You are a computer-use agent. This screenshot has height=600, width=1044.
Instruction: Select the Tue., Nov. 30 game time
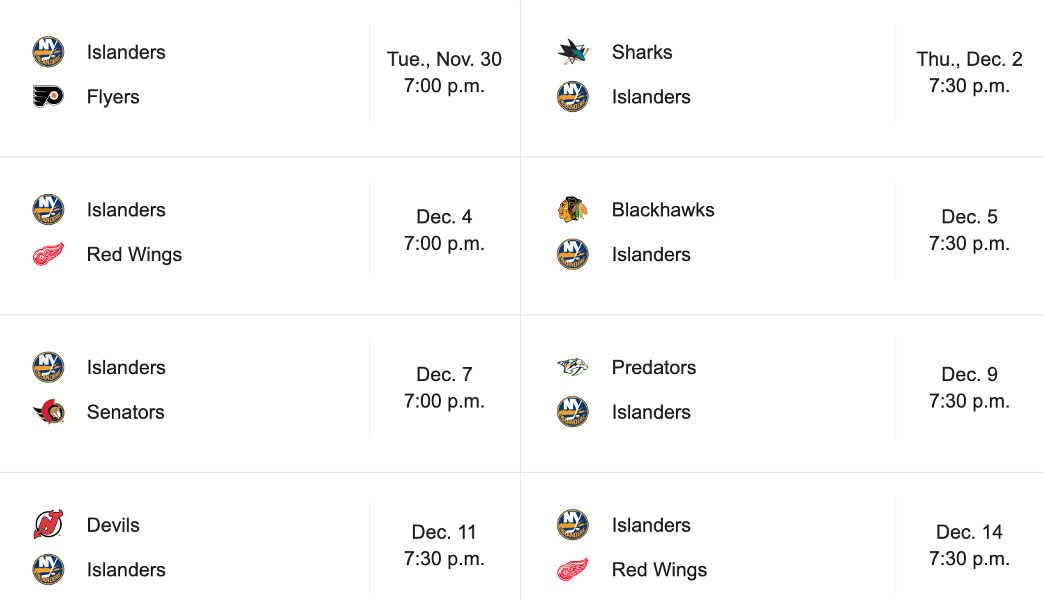tap(444, 86)
